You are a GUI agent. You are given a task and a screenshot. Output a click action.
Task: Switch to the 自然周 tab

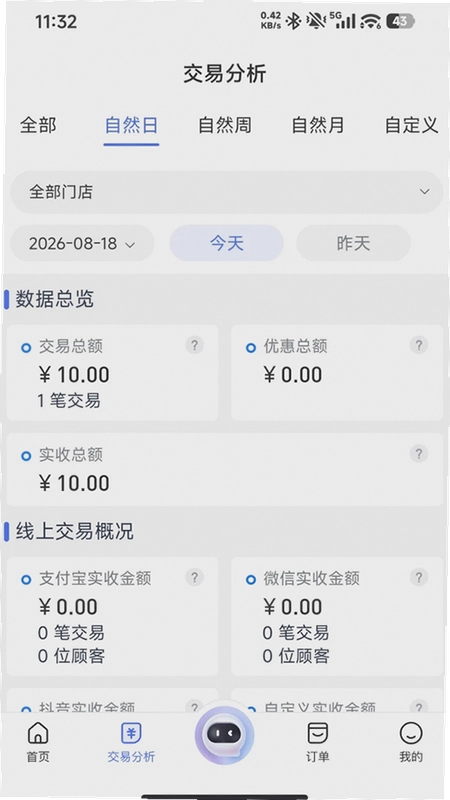click(x=224, y=125)
